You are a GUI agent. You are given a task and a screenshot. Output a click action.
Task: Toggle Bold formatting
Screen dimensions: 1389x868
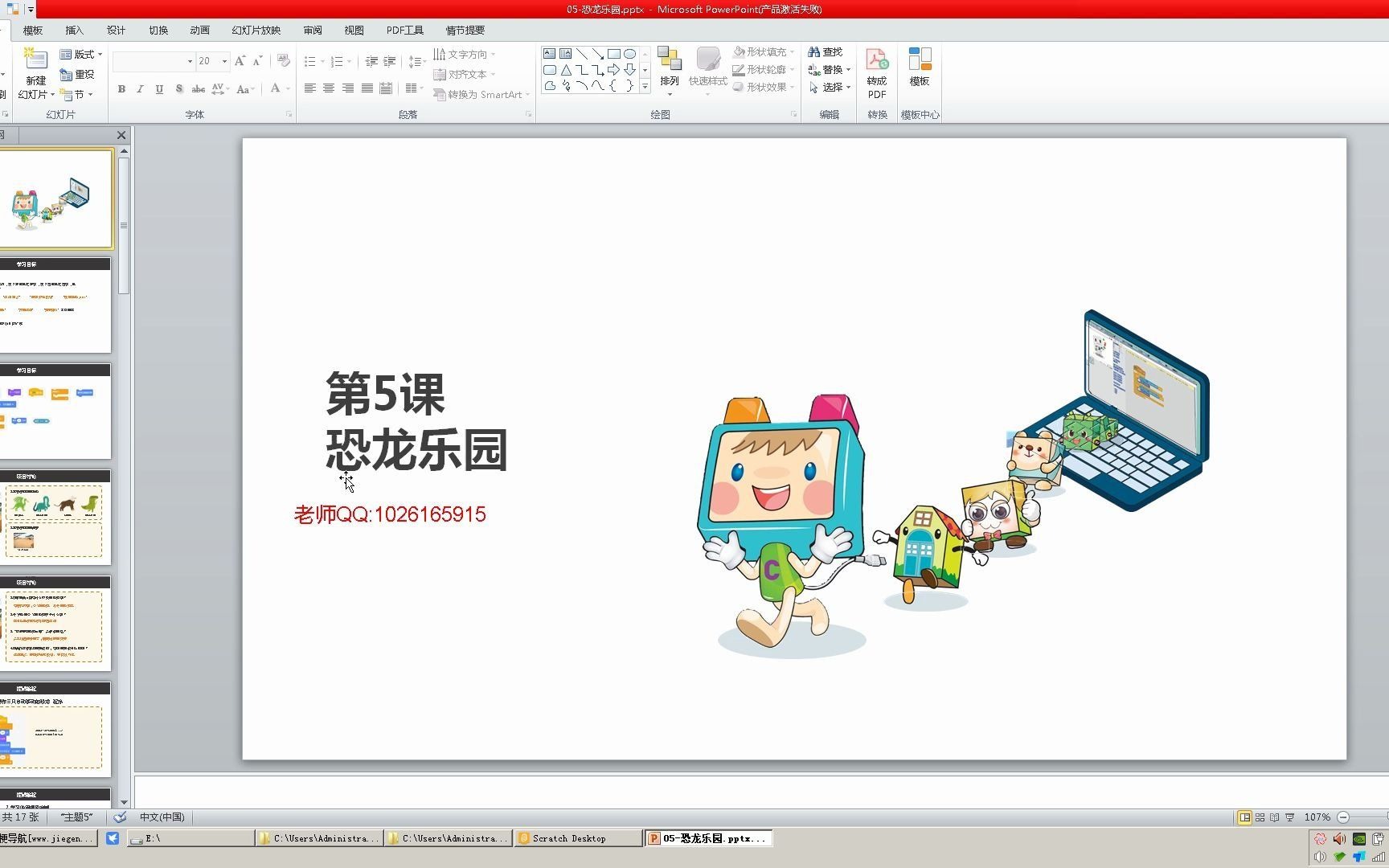click(121, 89)
